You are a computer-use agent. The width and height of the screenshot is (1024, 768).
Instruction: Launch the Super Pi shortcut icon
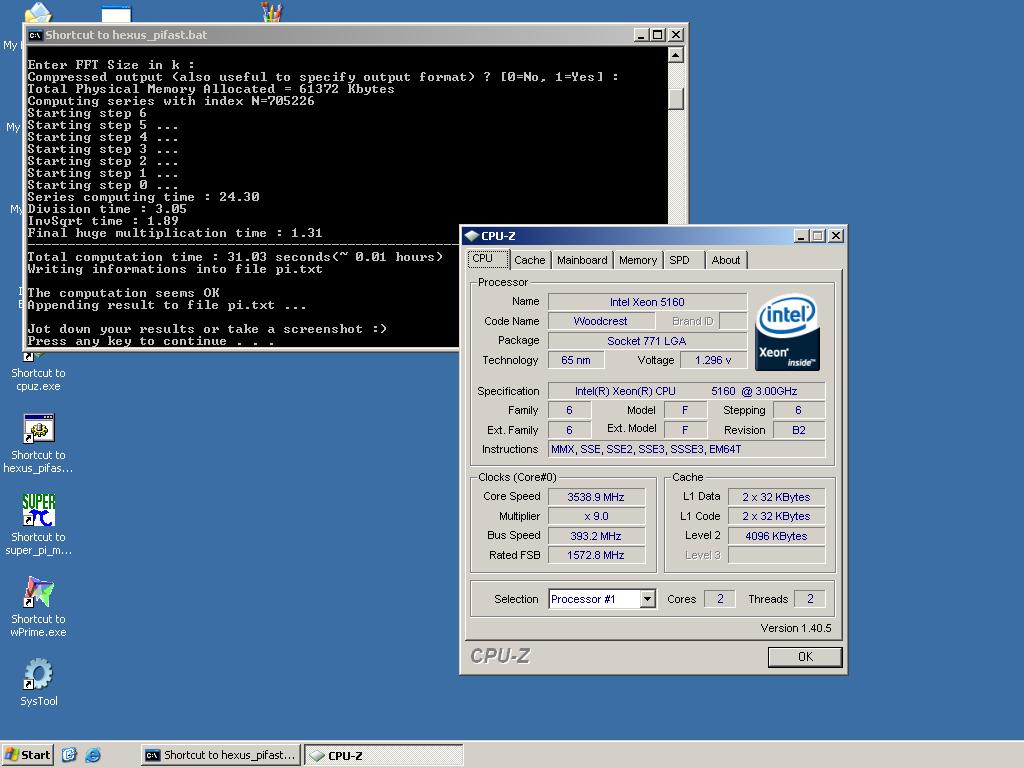(x=38, y=524)
